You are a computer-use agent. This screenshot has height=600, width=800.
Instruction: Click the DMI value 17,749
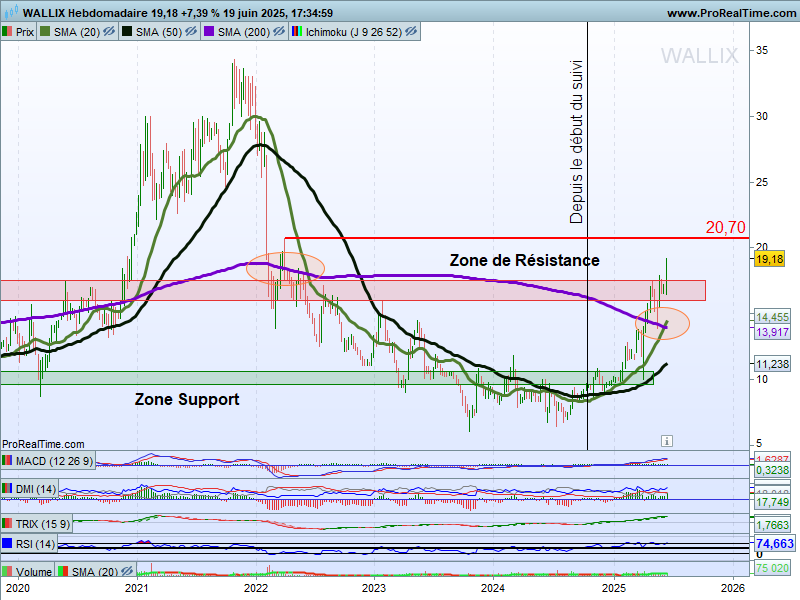point(772,502)
